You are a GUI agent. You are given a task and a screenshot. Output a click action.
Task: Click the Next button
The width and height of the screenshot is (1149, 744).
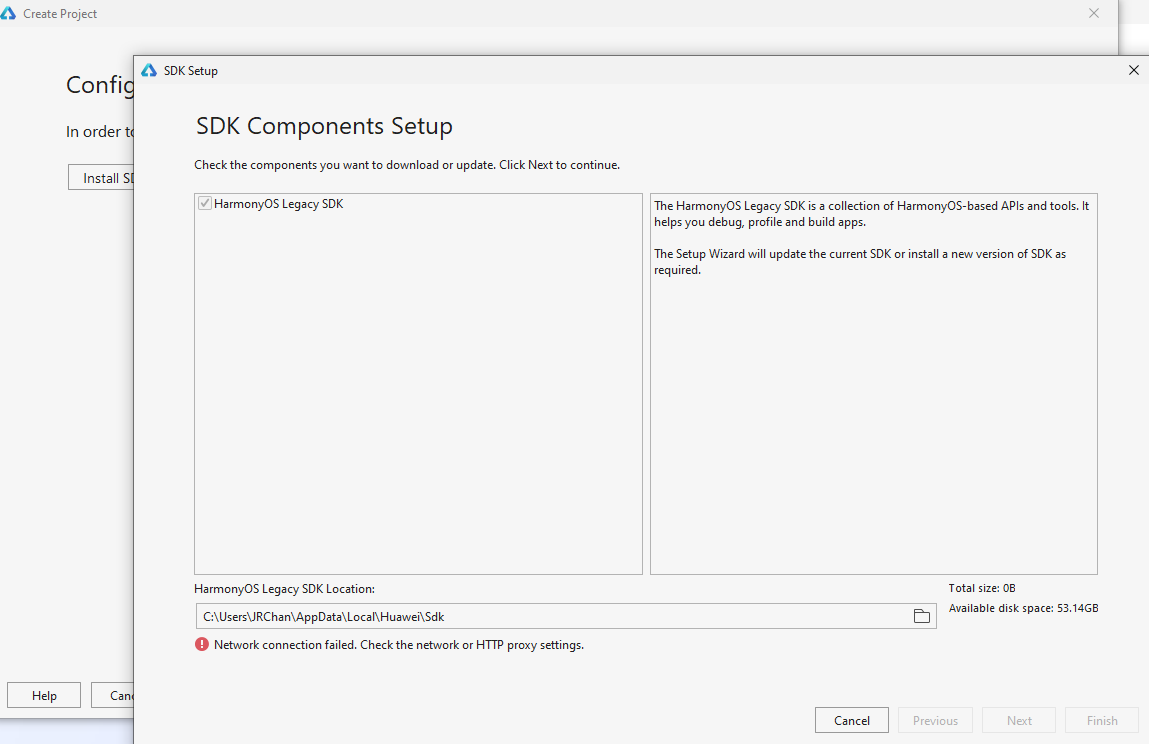click(x=1019, y=720)
